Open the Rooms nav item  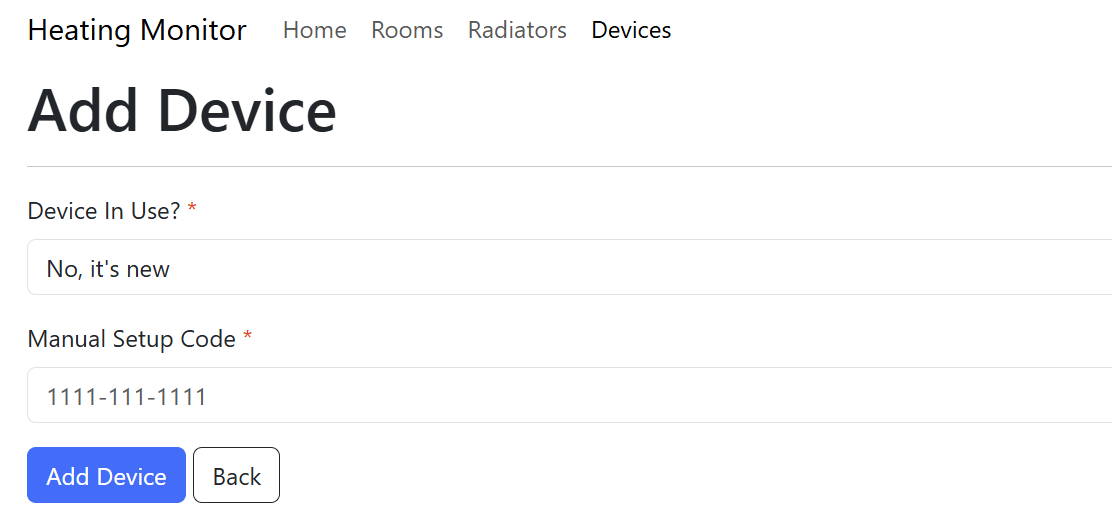407,30
